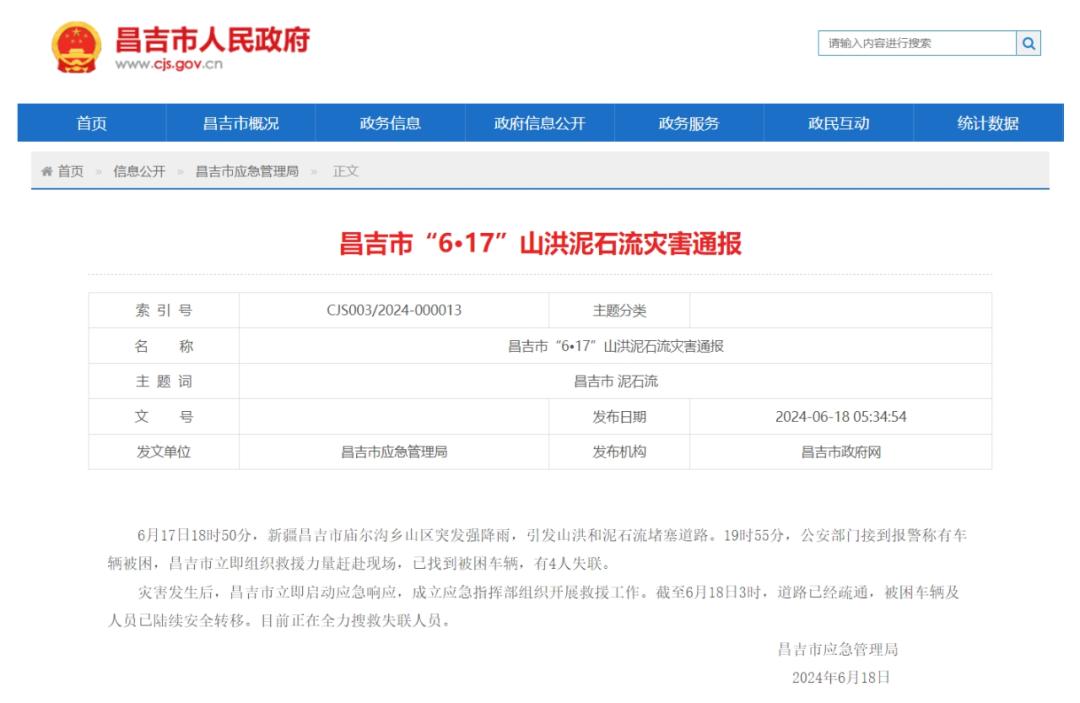This screenshot has width=1080, height=703.
Task: Open the 政府信息公开 navigation menu
Action: click(x=538, y=122)
